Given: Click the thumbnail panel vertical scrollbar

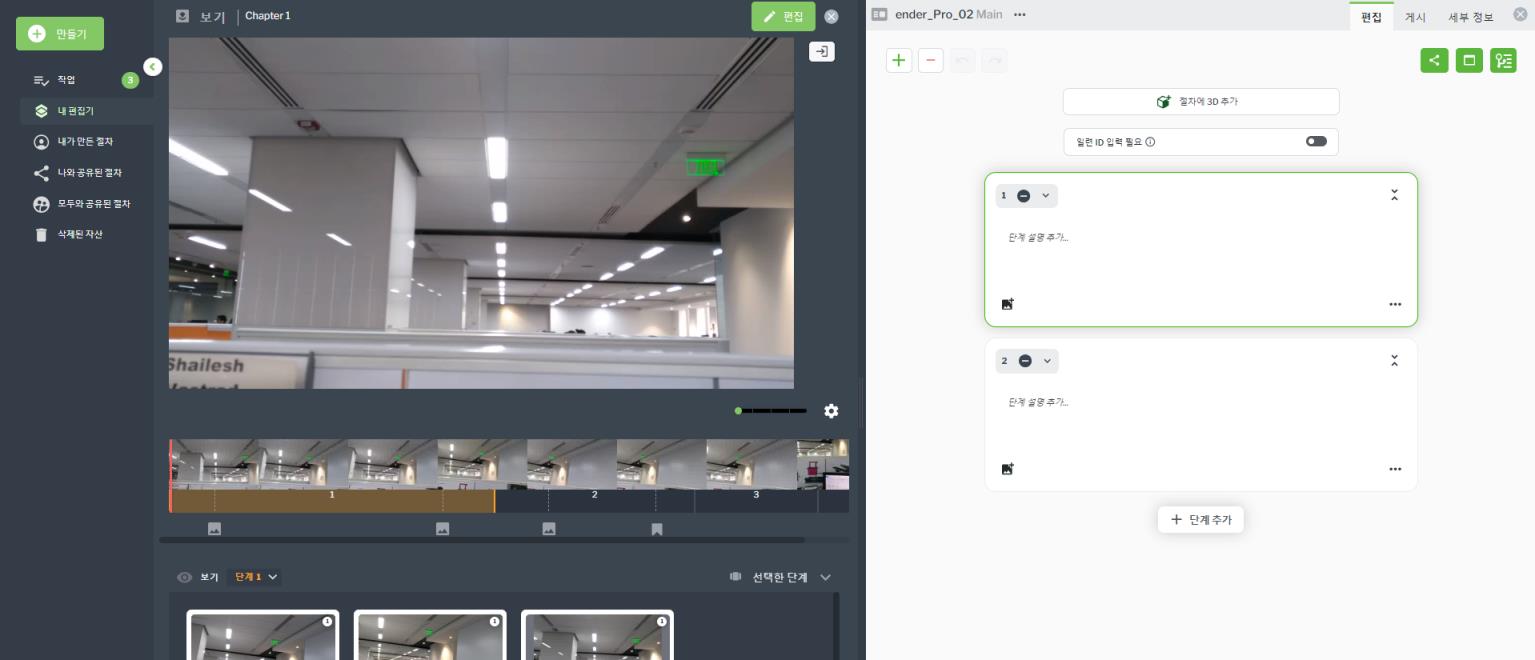Looking at the screenshot, I should (836, 626).
